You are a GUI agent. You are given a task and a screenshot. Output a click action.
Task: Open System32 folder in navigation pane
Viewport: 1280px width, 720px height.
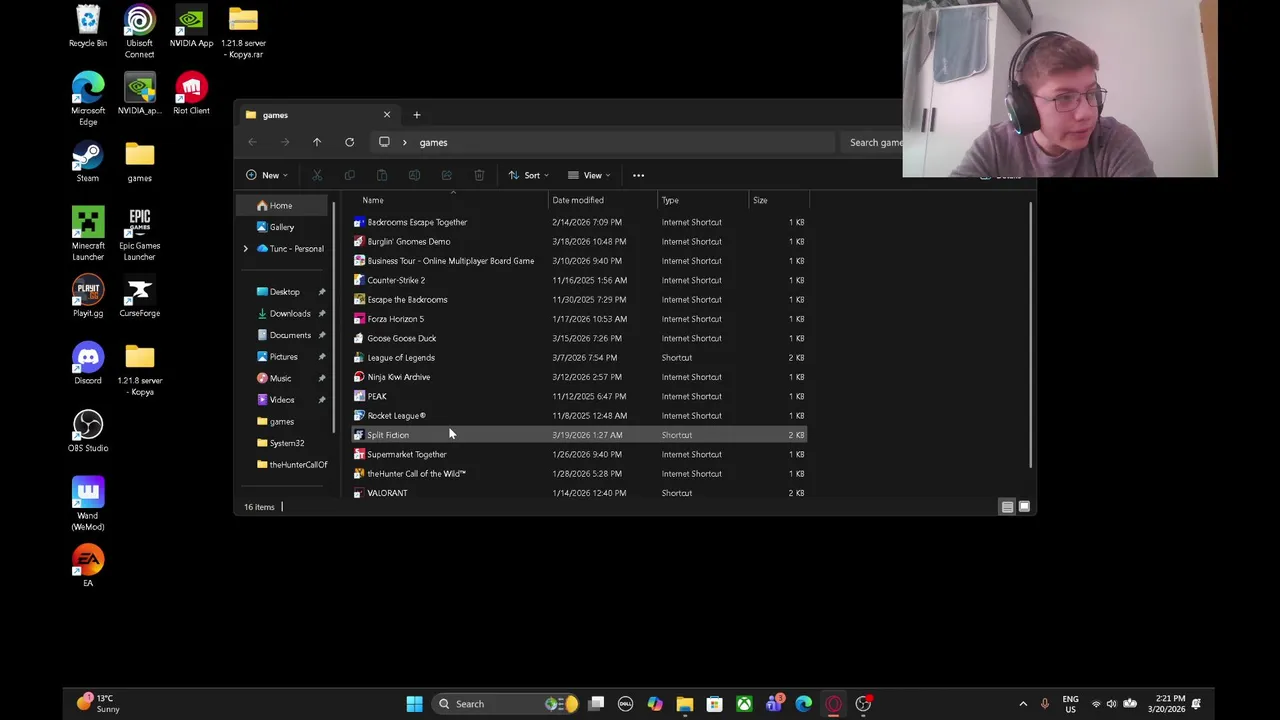tap(287, 443)
